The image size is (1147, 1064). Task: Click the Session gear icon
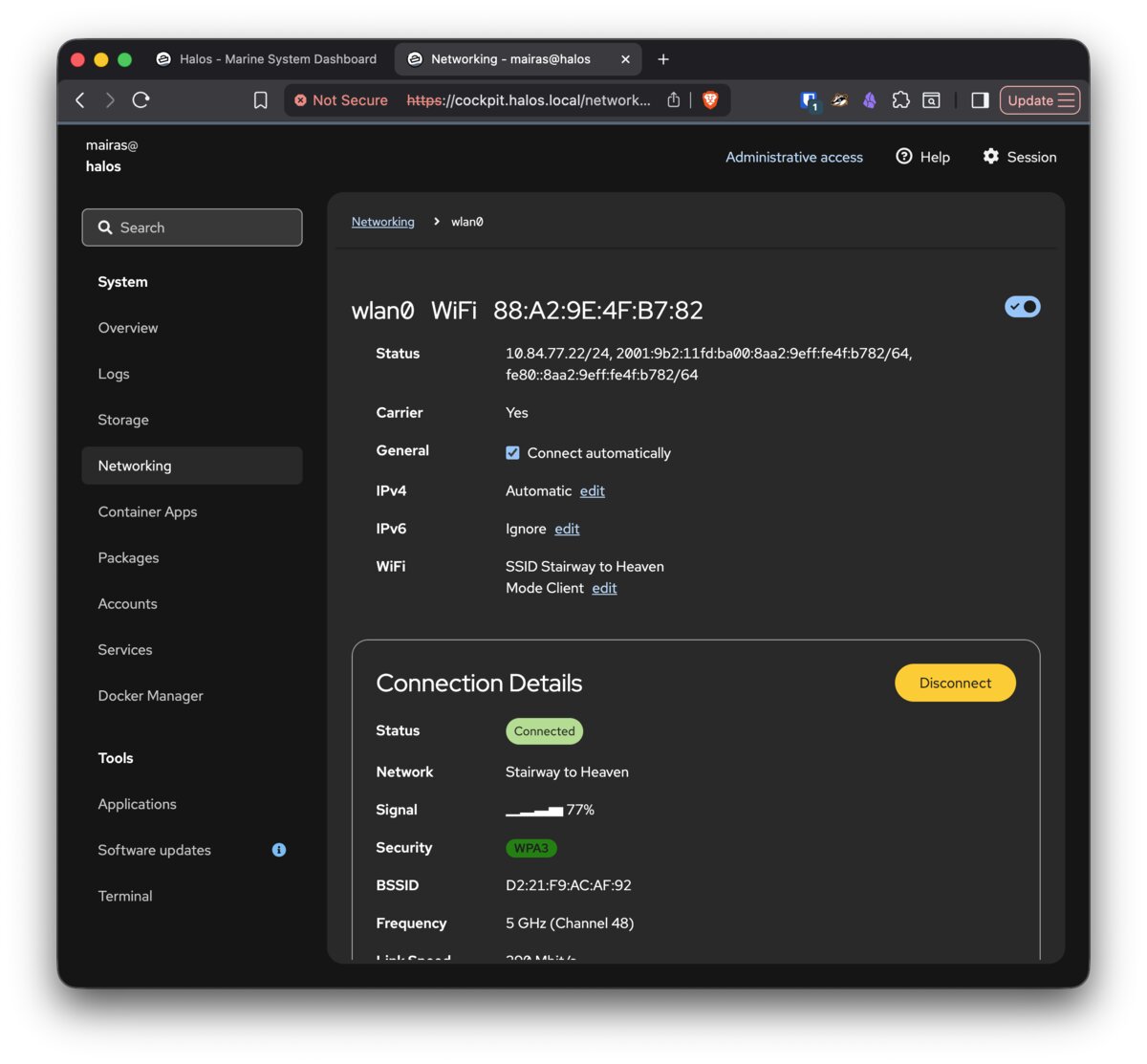click(x=990, y=157)
